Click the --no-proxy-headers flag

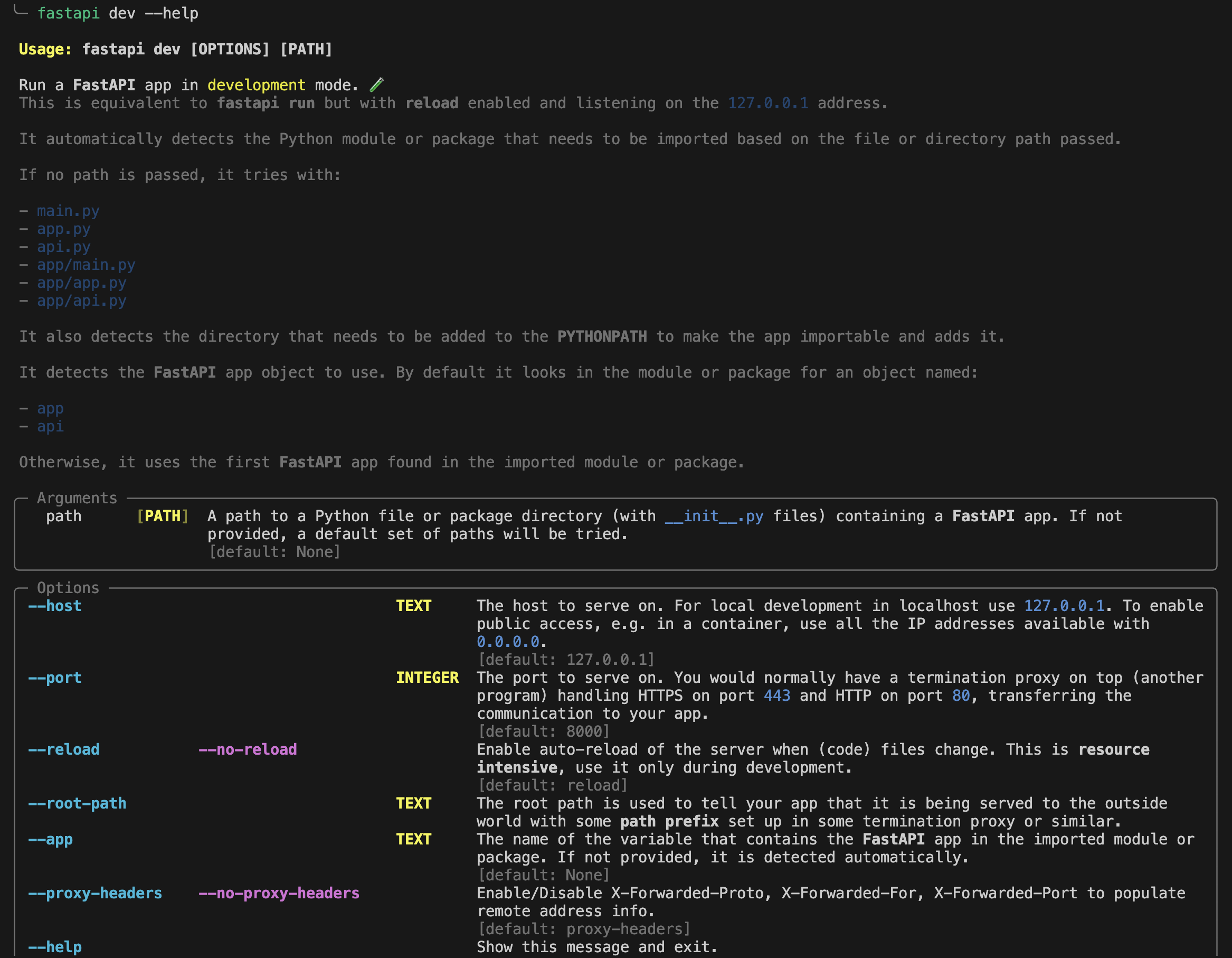pos(279,893)
